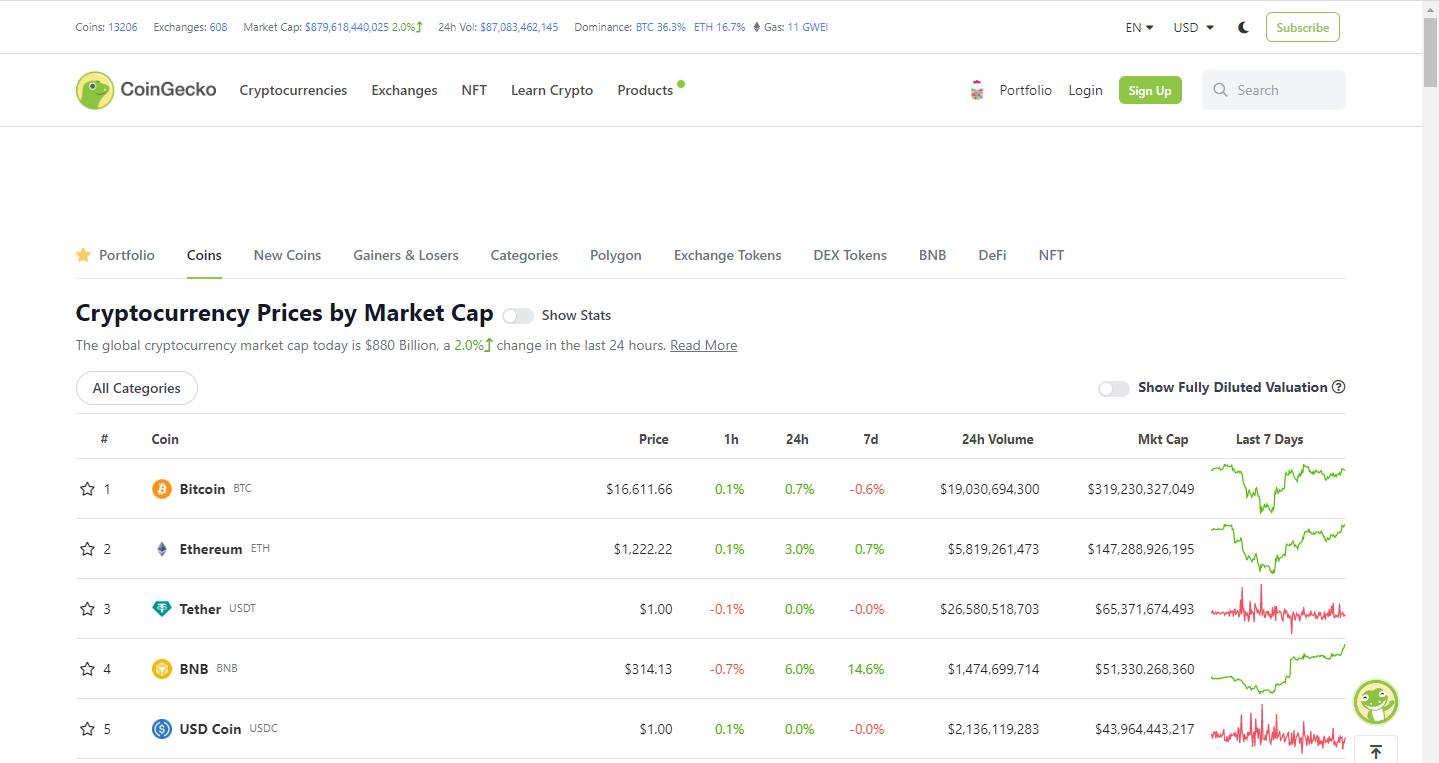Click the Read More link

(703, 345)
